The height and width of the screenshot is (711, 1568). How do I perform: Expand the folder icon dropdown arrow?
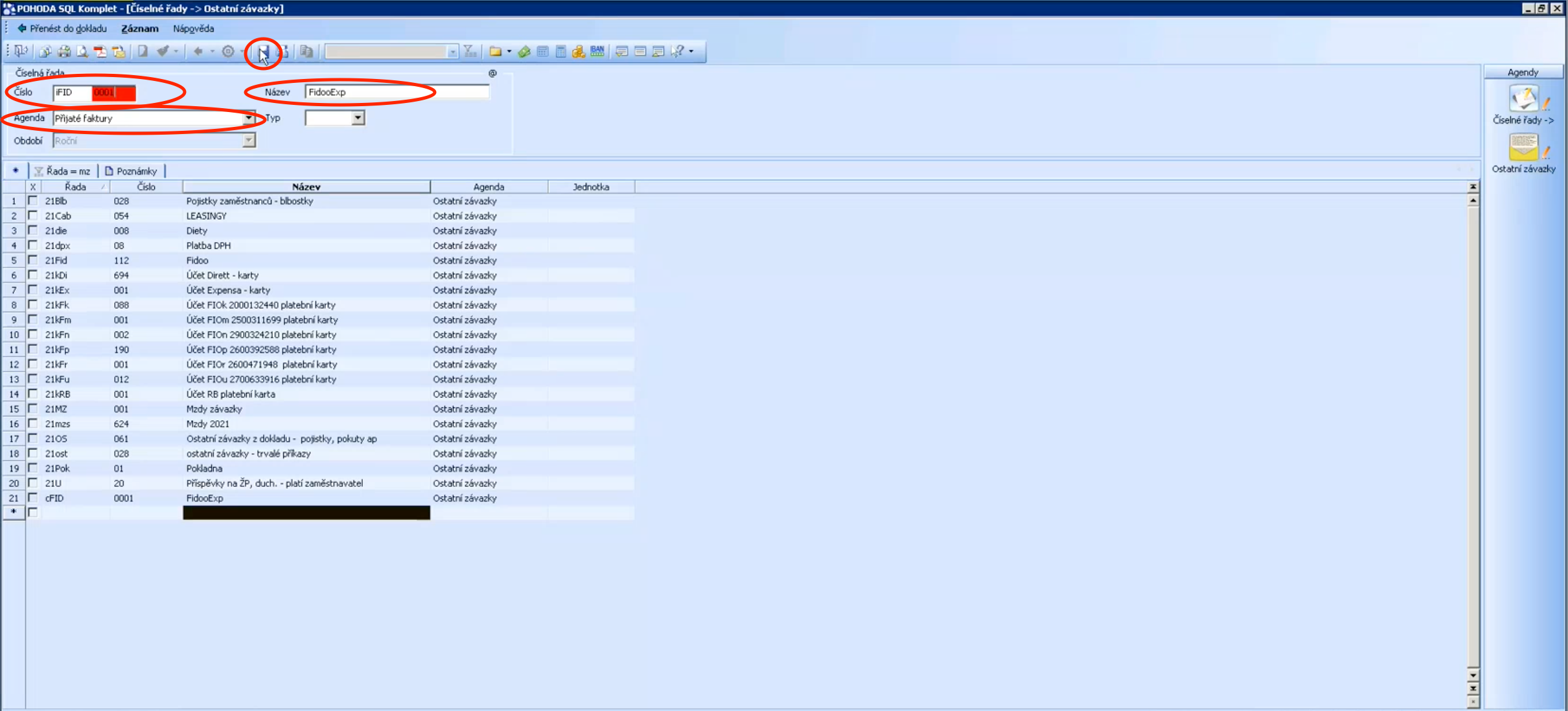point(509,51)
